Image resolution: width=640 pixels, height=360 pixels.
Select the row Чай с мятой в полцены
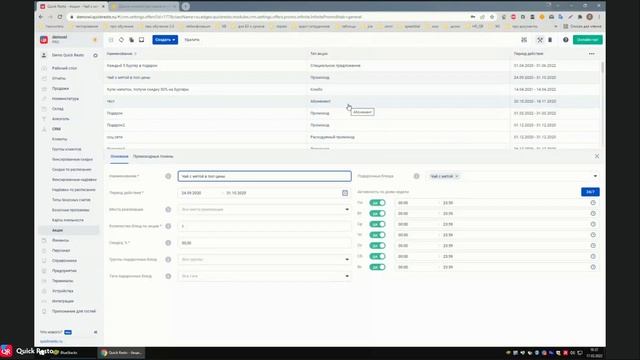tap(353, 78)
